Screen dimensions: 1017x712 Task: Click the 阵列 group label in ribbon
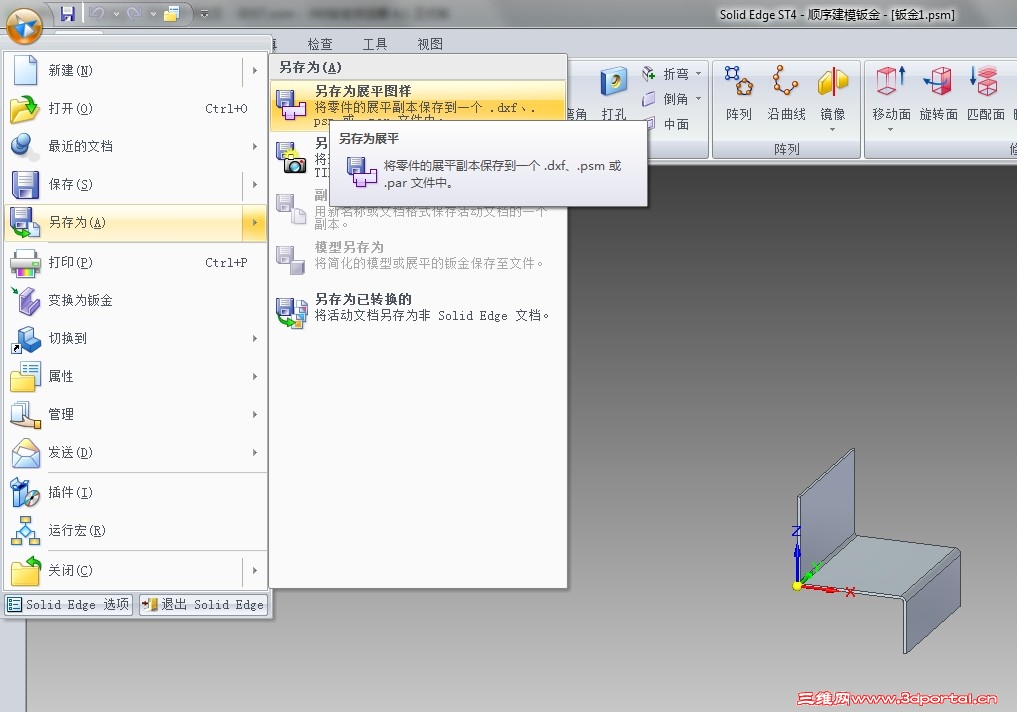(x=786, y=149)
